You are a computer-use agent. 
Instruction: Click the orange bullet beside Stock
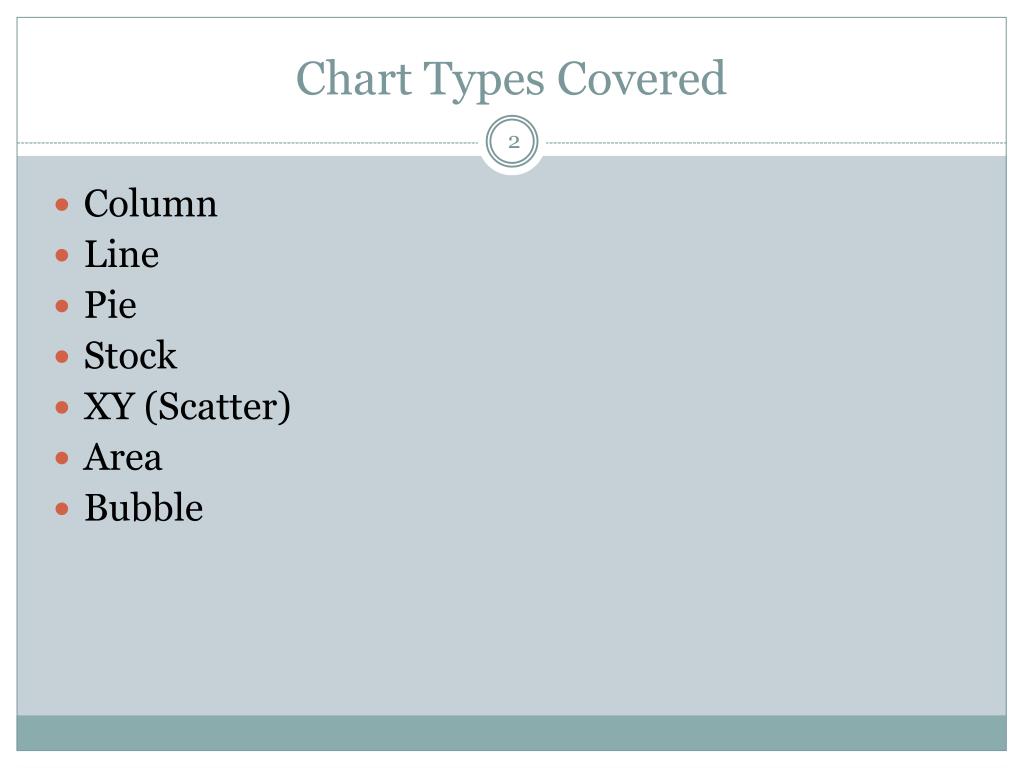[62, 357]
